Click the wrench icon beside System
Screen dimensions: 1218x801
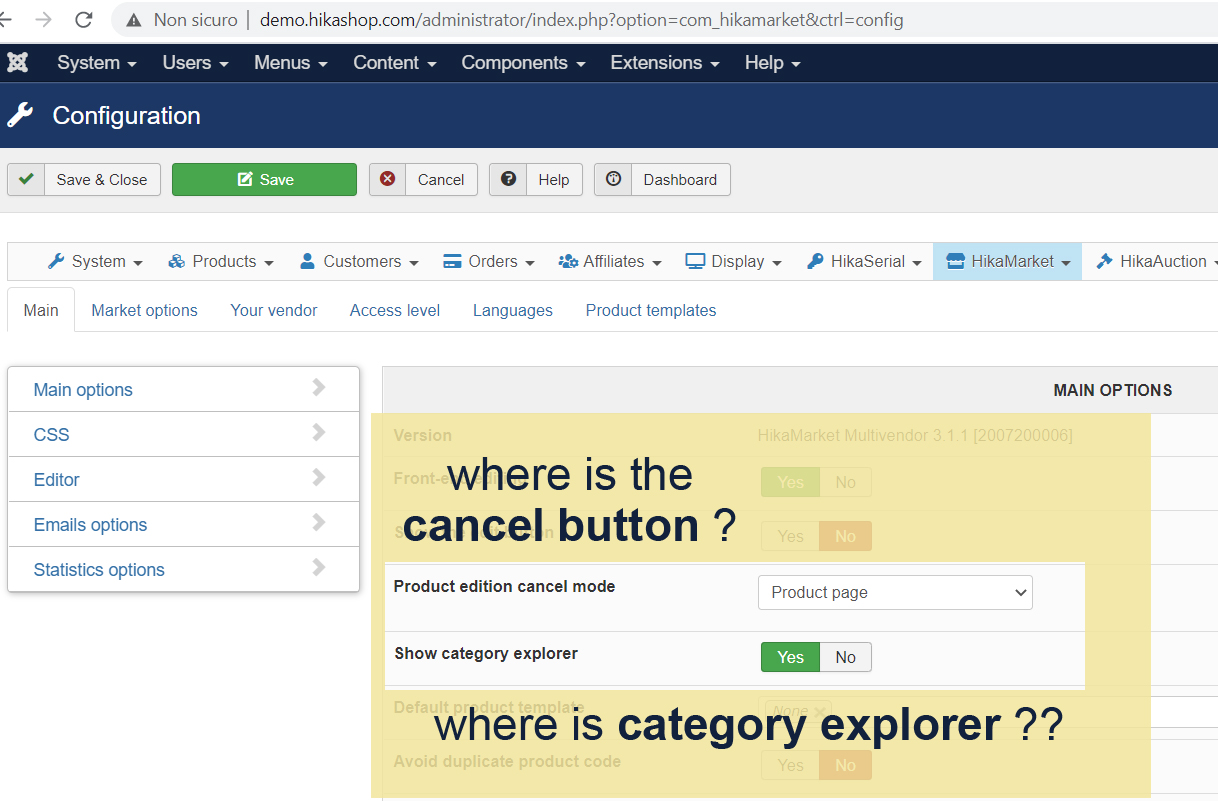(x=56, y=261)
